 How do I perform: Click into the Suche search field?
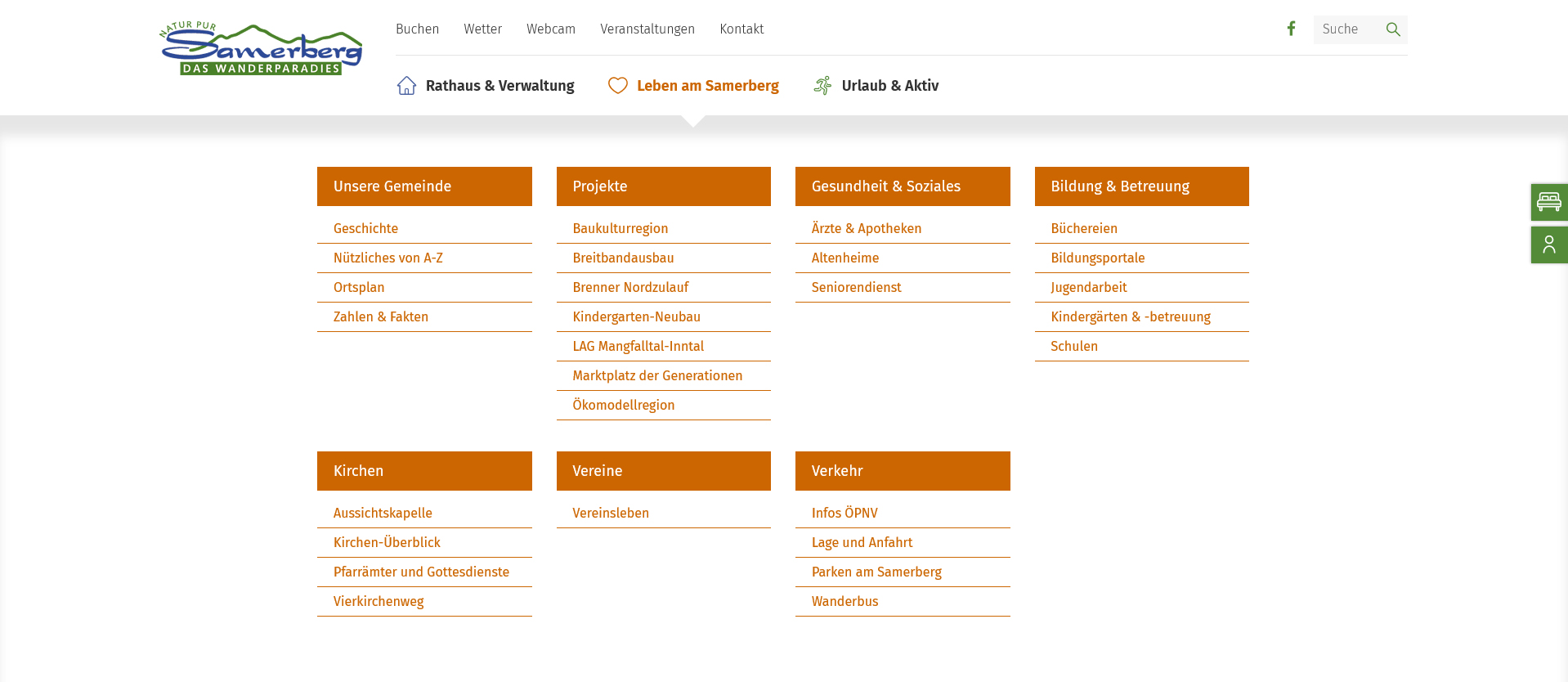[x=1346, y=29]
